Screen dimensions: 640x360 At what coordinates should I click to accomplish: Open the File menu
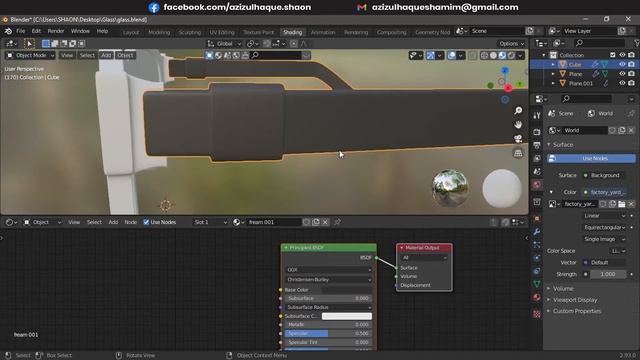(20, 31)
